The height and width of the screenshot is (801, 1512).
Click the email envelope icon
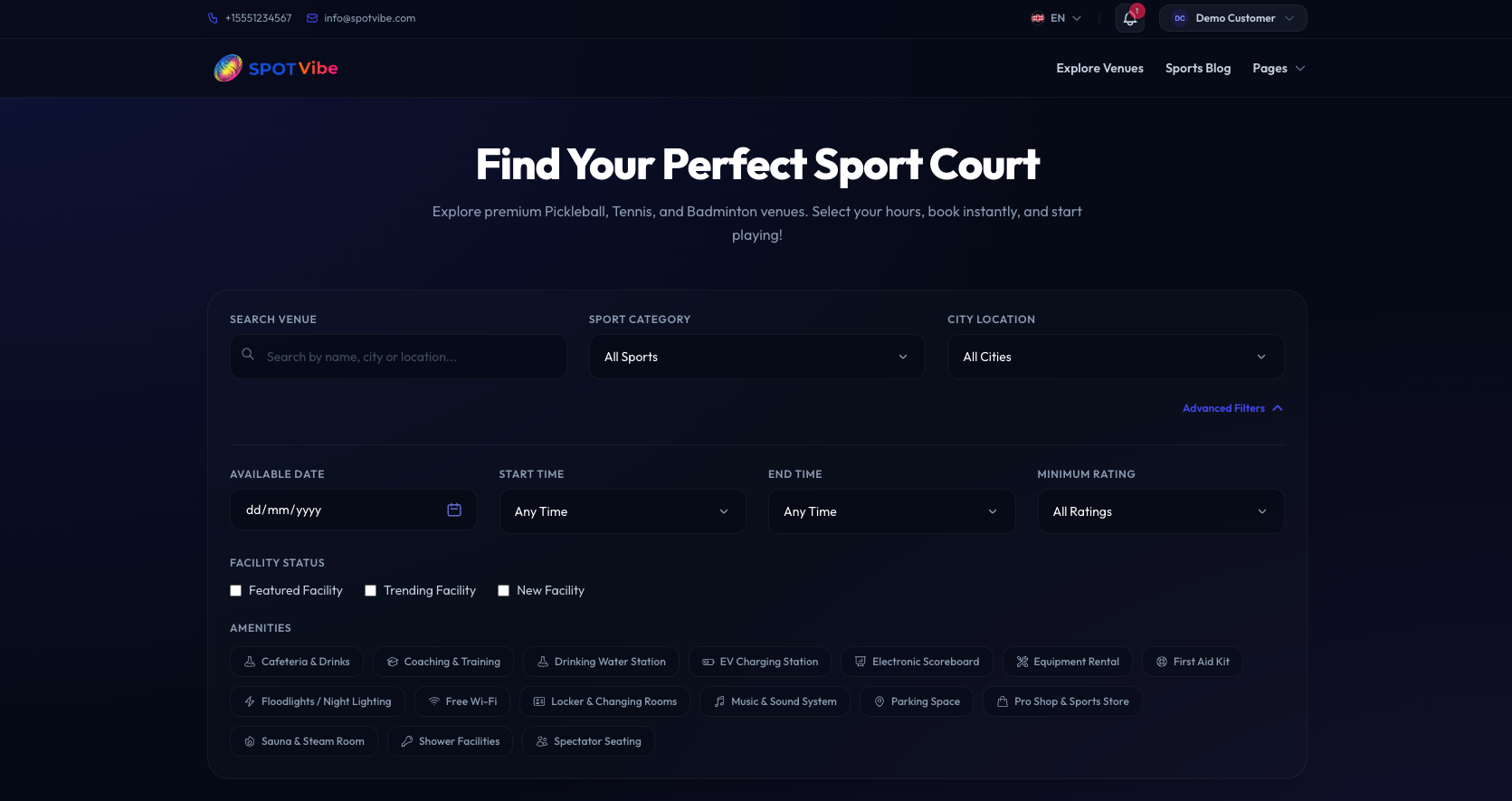point(312,18)
